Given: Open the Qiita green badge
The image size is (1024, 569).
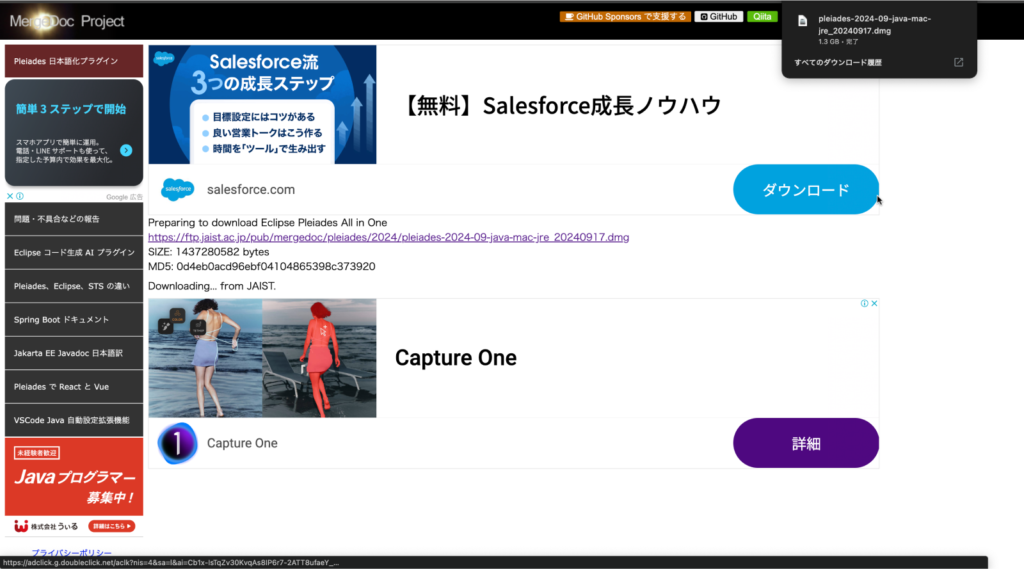Looking at the screenshot, I should click(762, 17).
